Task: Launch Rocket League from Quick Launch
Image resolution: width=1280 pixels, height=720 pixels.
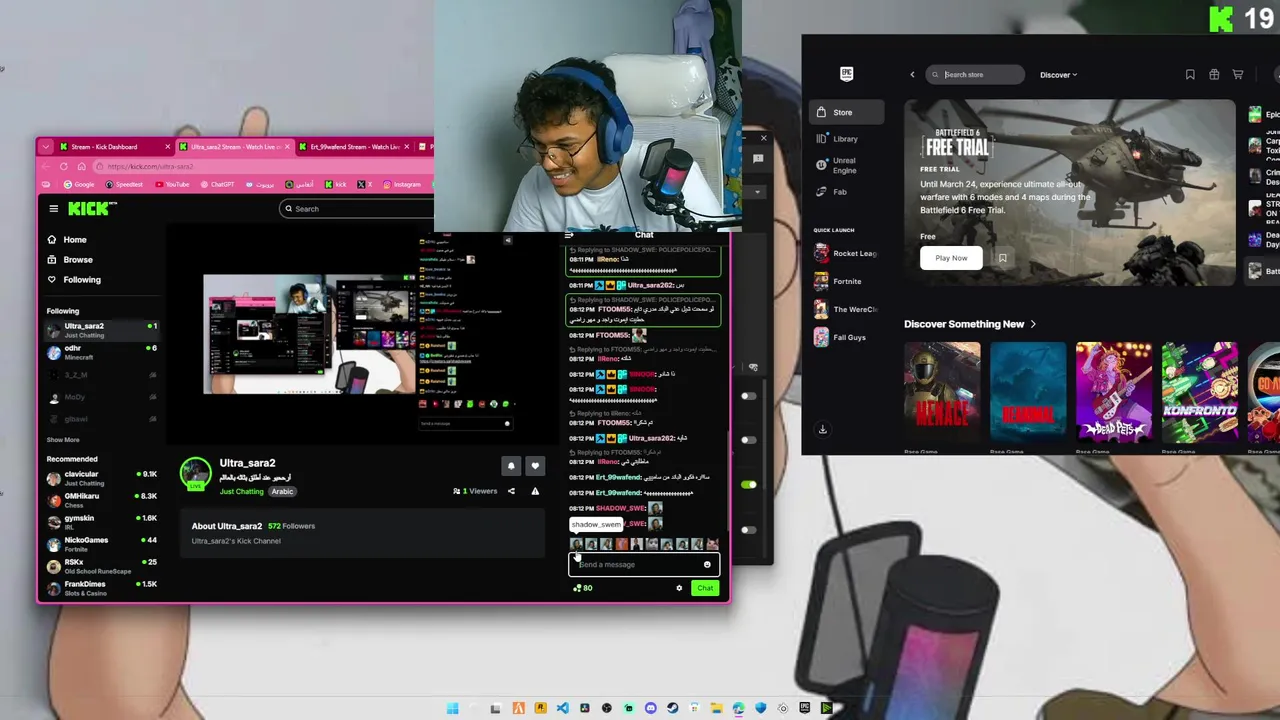Action: (846, 254)
